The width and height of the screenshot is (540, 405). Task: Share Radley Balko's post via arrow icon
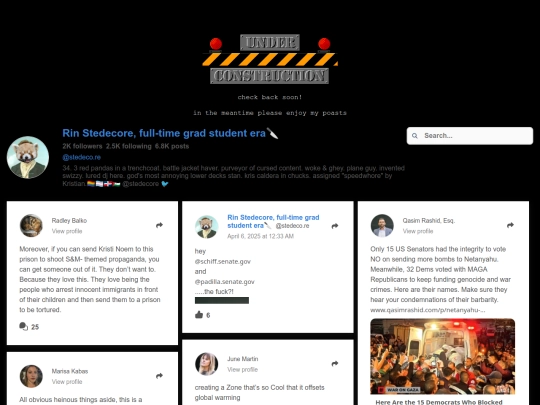click(x=159, y=225)
